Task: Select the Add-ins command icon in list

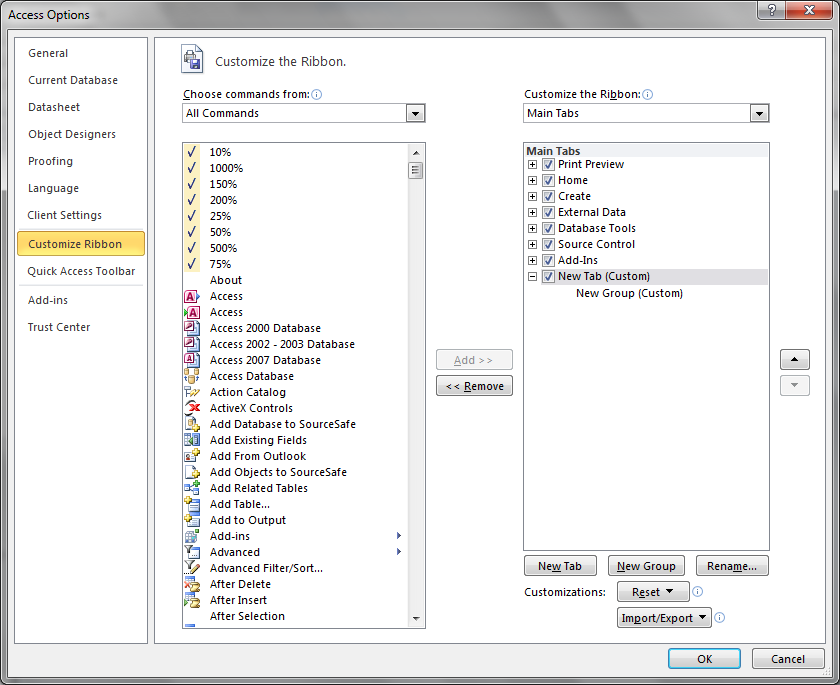Action: click(x=192, y=536)
